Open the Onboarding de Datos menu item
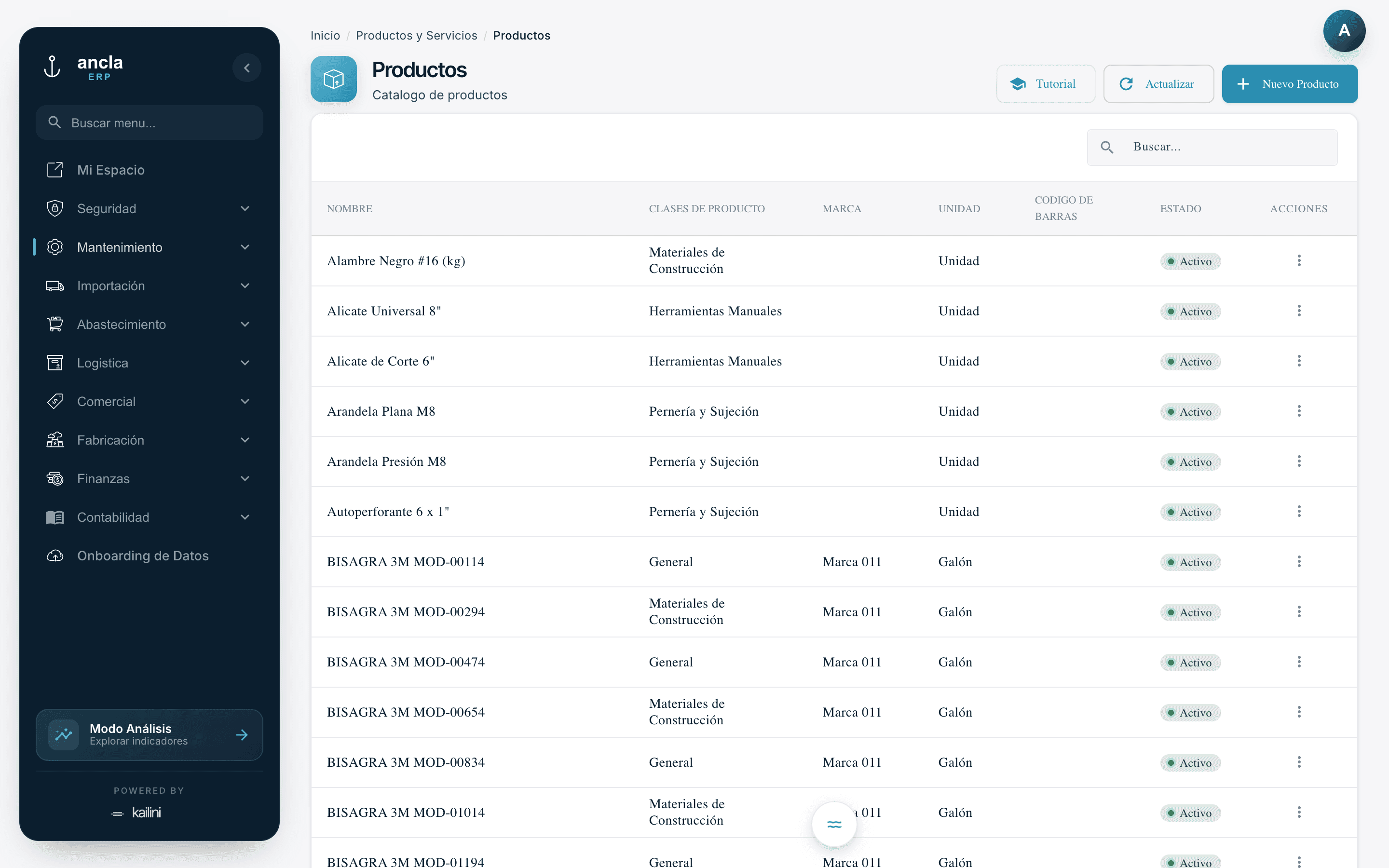This screenshot has width=1389, height=868. tap(149, 555)
